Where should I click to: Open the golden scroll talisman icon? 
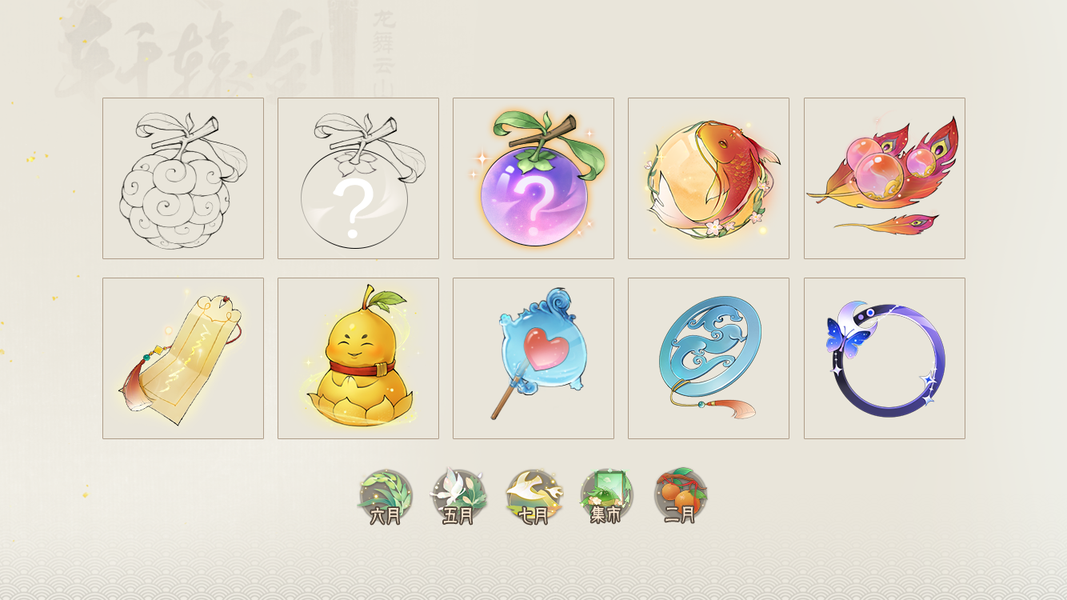(183, 358)
